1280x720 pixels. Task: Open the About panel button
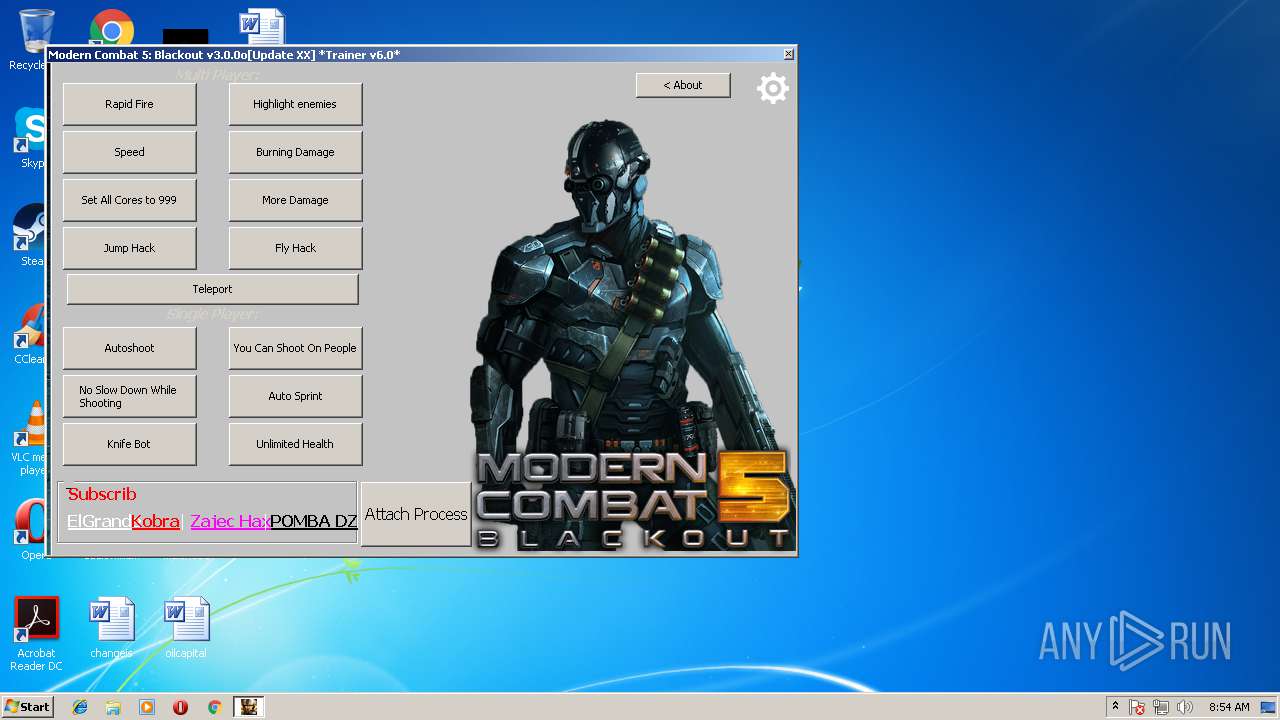(683, 85)
